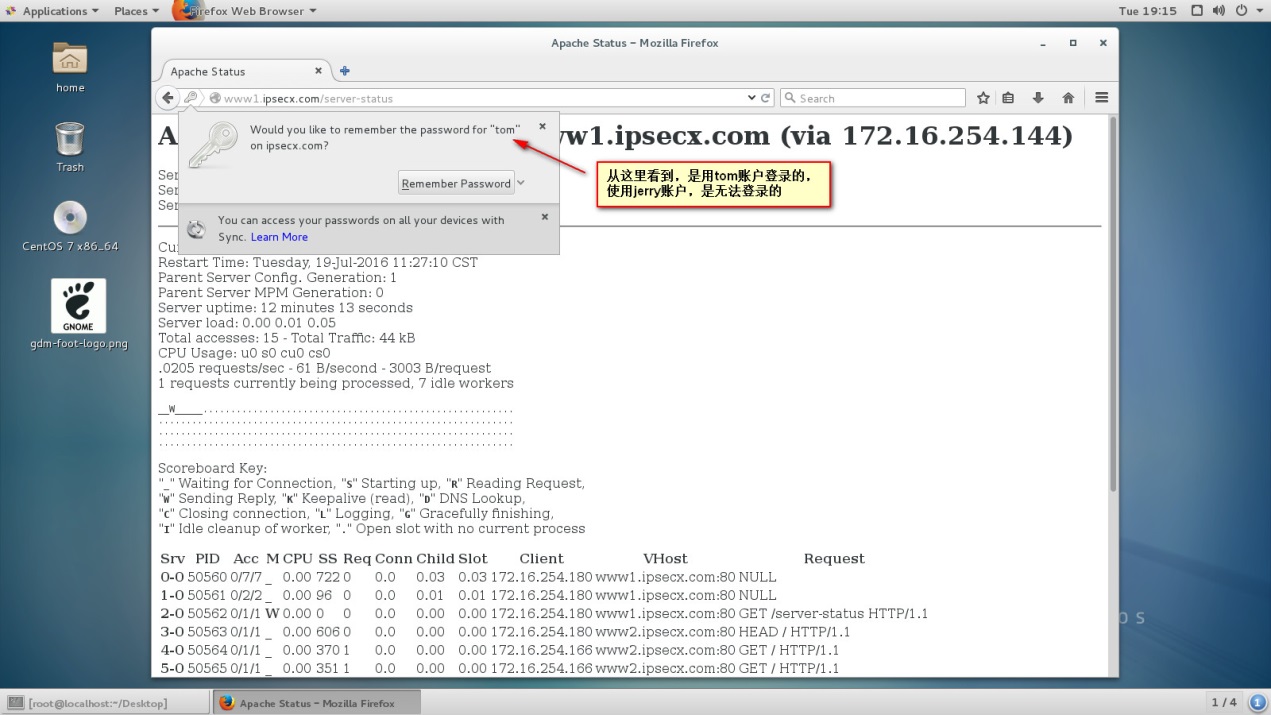The height and width of the screenshot is (715, 1271).
Task: Open the Firefox Web Browser app menu
Action: [245, 11]
